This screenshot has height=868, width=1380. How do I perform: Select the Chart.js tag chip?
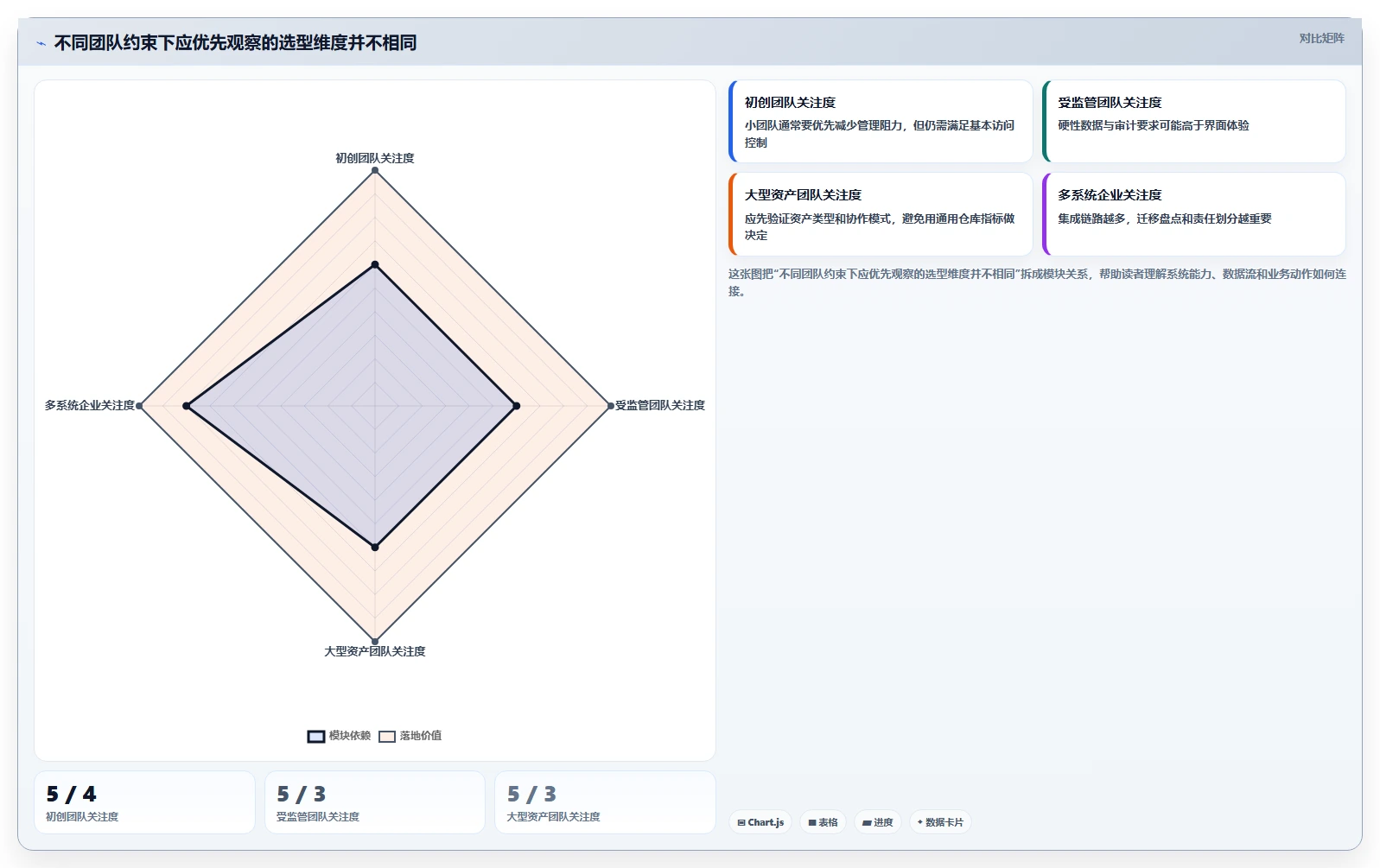coord(760,822)
